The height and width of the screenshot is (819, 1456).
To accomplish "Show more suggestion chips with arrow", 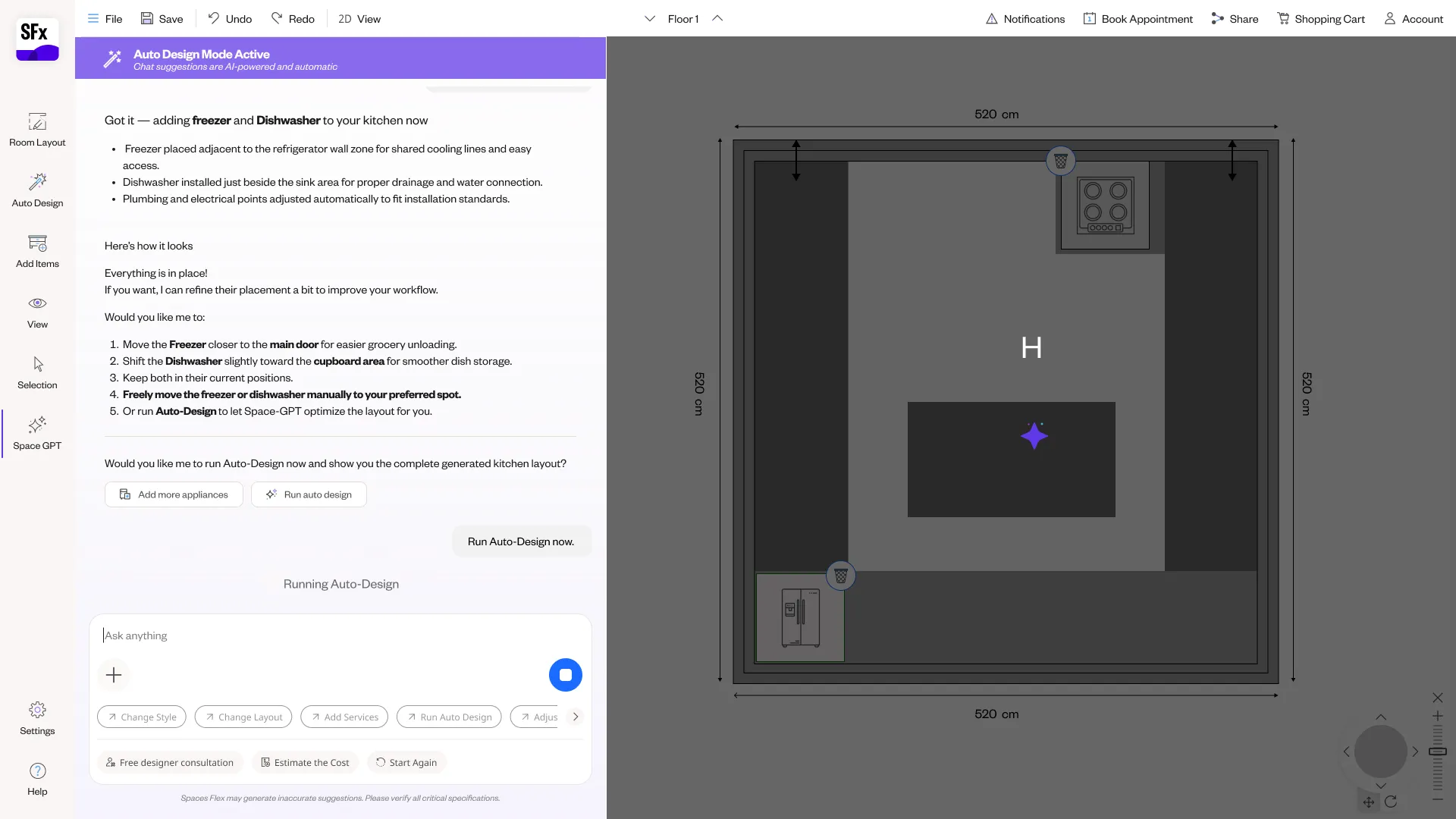I will click(576, 717).
